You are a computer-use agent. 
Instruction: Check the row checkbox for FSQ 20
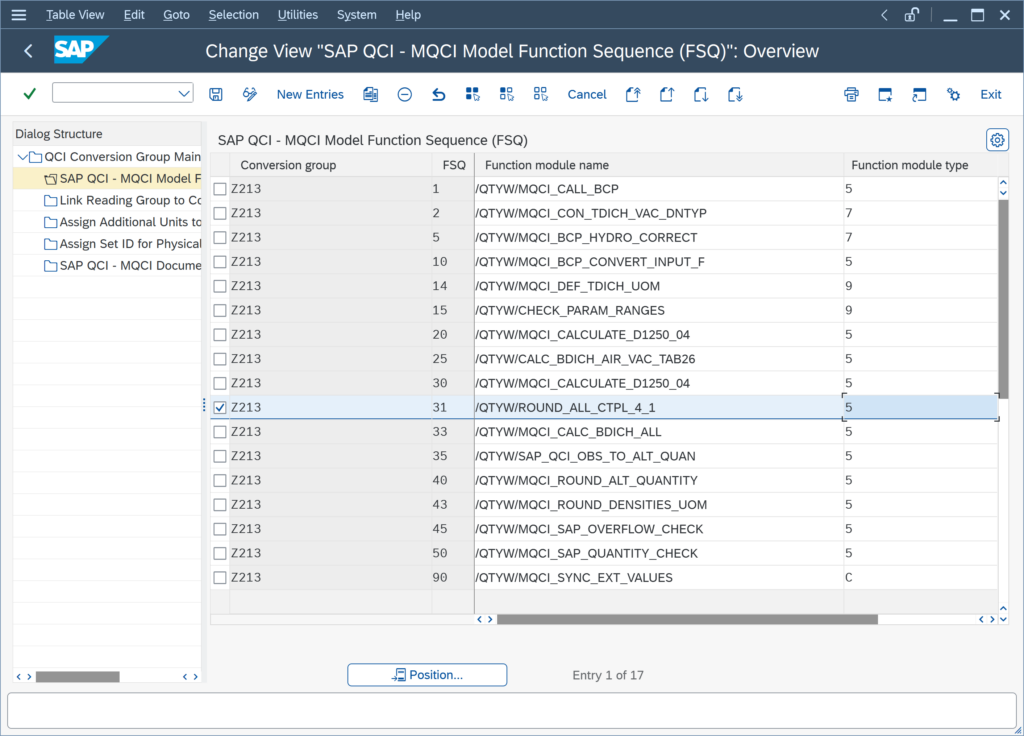(x=220, y=334)
